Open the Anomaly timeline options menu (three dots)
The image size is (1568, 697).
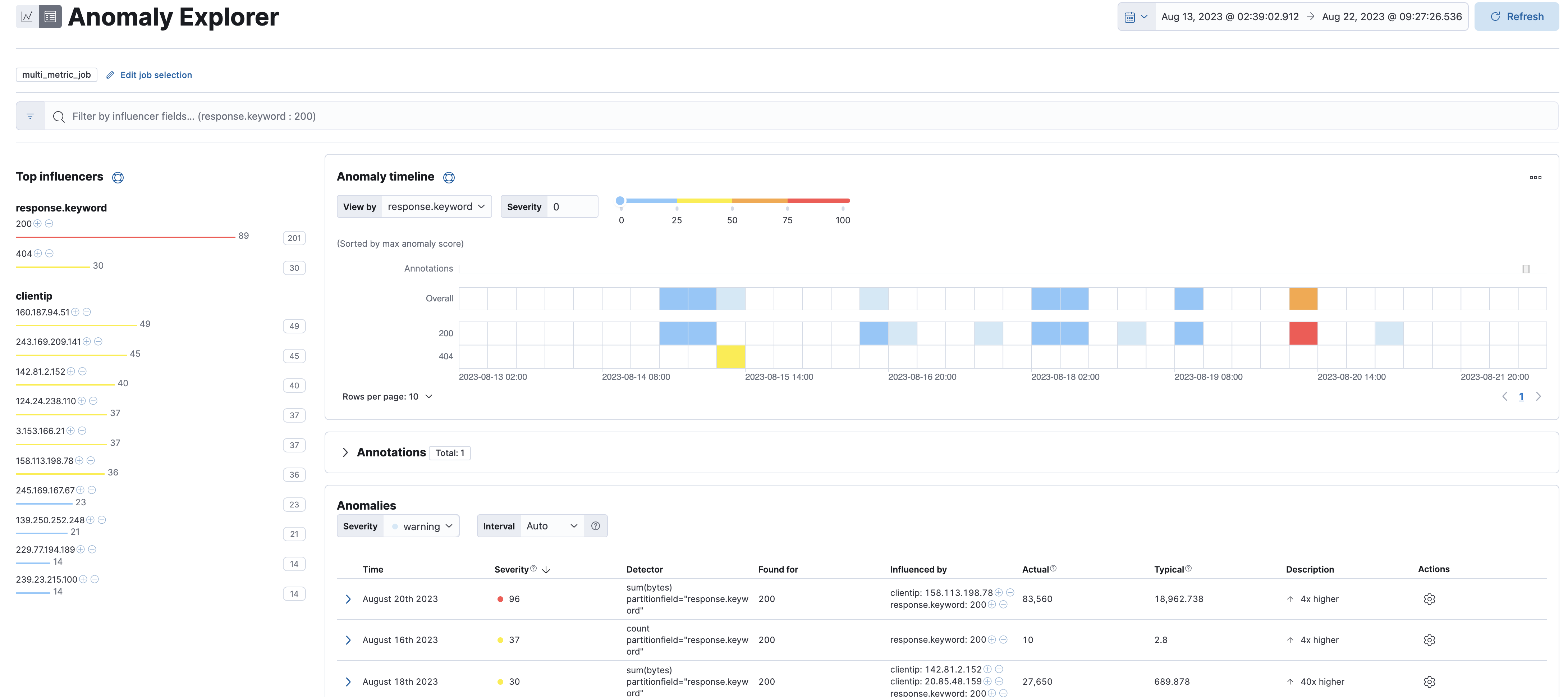(x=1535, y=177)
